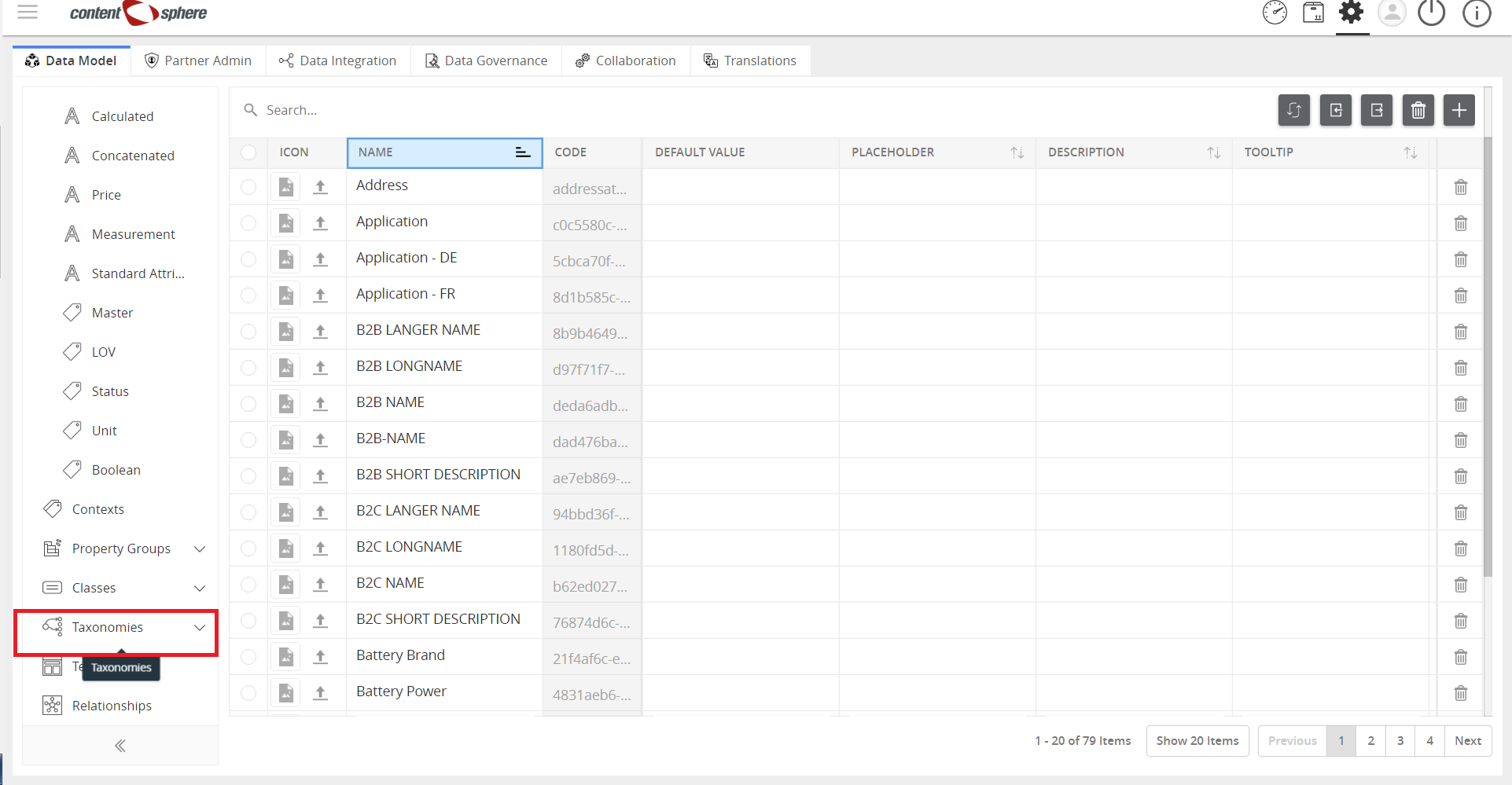Click image placeholder for Address row

286,187
